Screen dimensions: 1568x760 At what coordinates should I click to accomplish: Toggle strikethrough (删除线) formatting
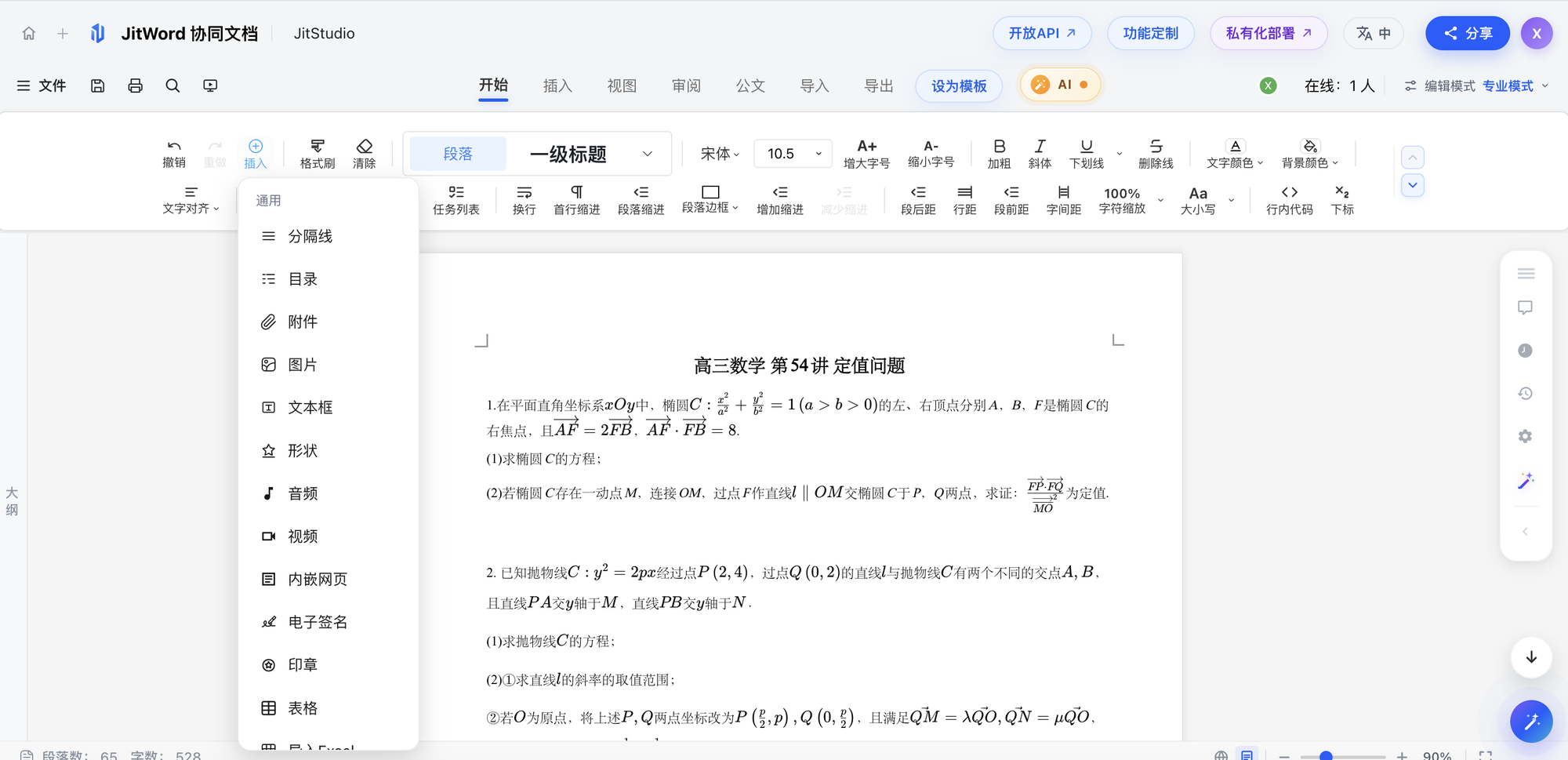[x=1156, y=154]
